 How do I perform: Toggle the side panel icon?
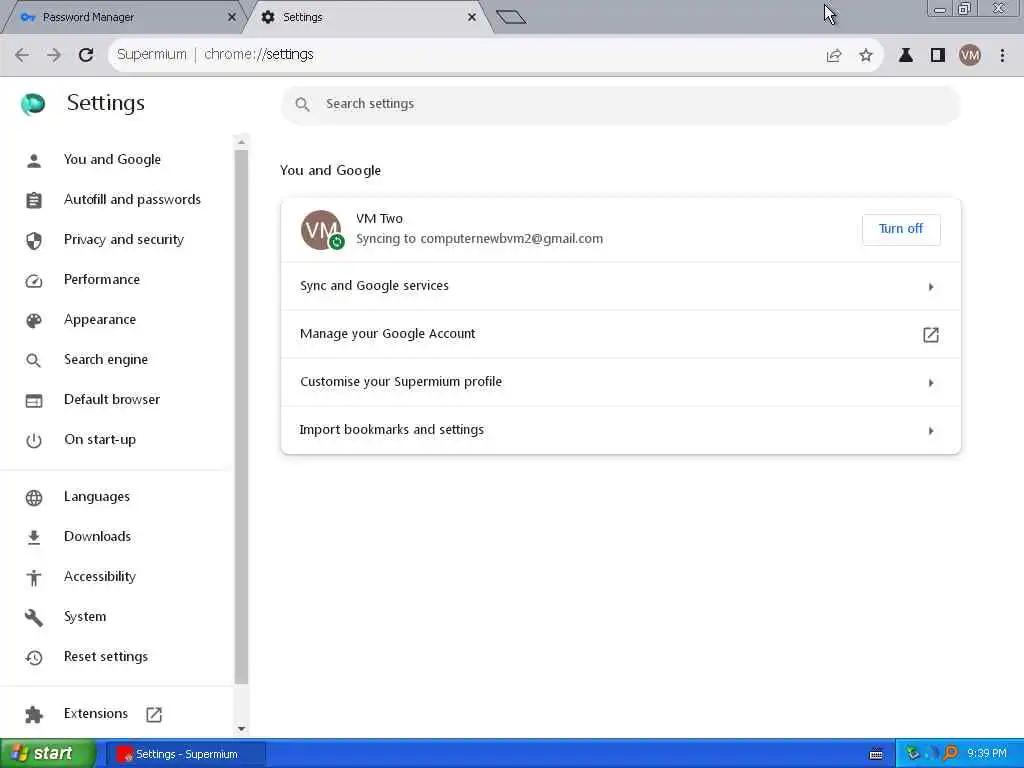(x=938, y=56)
